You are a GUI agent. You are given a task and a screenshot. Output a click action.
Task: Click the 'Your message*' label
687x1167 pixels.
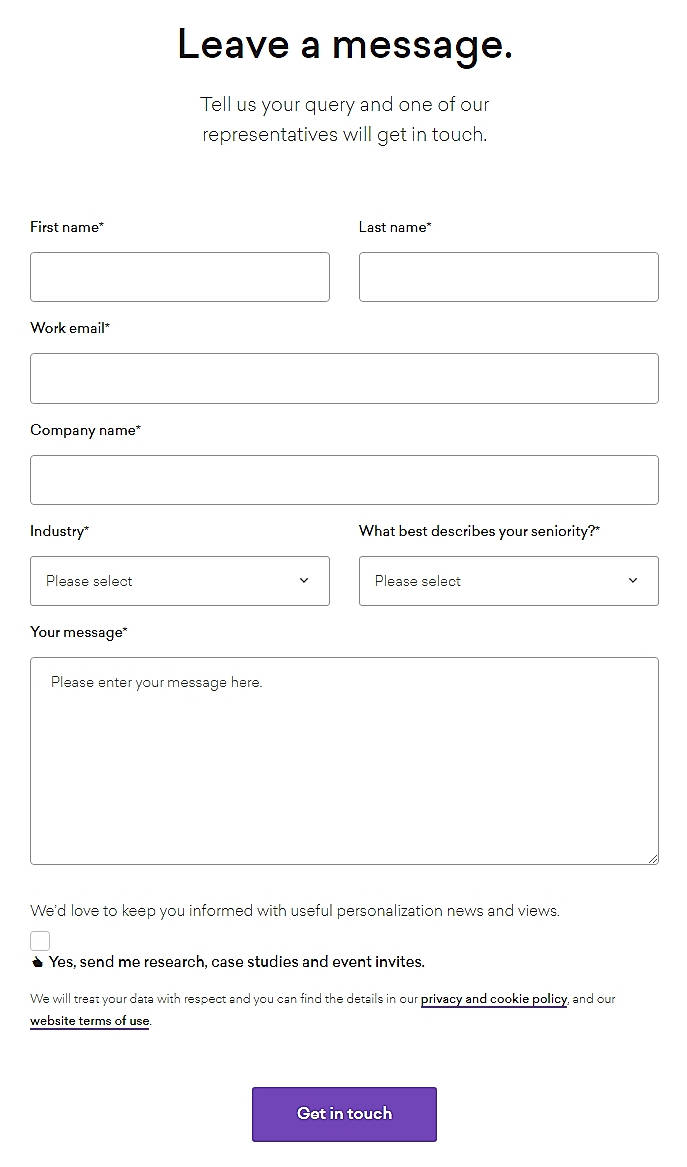pos(79,632)
